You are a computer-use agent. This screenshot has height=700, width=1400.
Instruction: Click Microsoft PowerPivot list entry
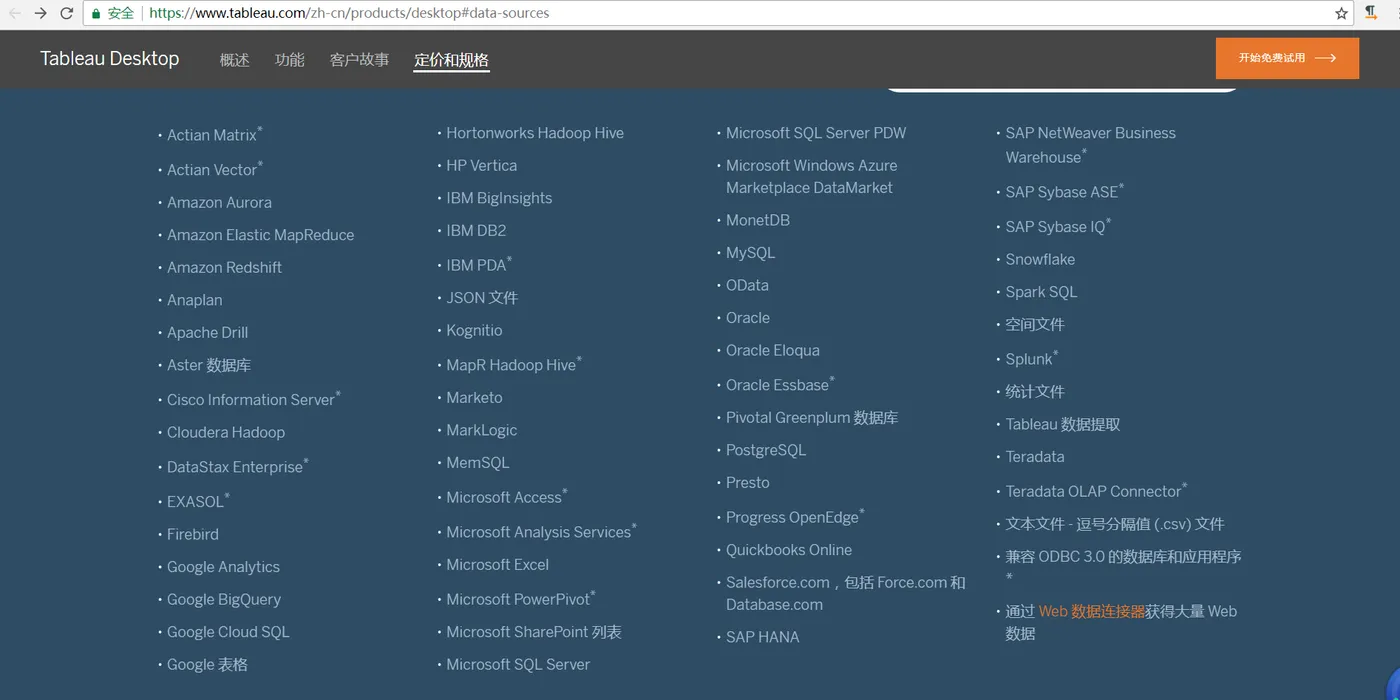click(x=521, y=598)
